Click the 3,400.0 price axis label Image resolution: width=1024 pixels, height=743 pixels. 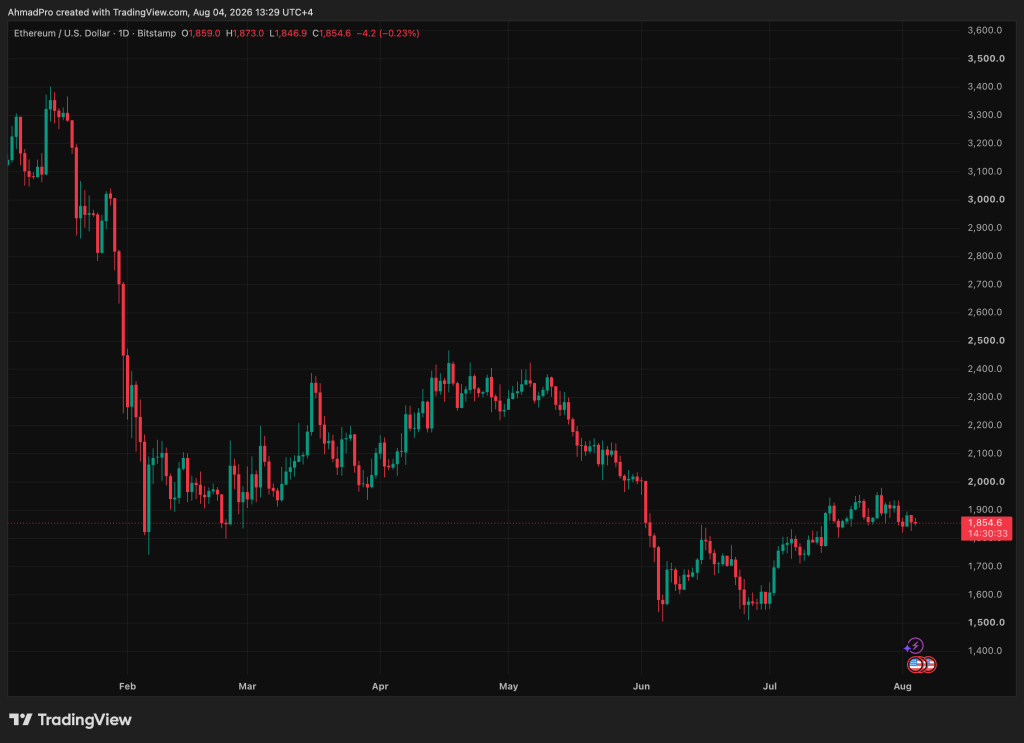985,86
